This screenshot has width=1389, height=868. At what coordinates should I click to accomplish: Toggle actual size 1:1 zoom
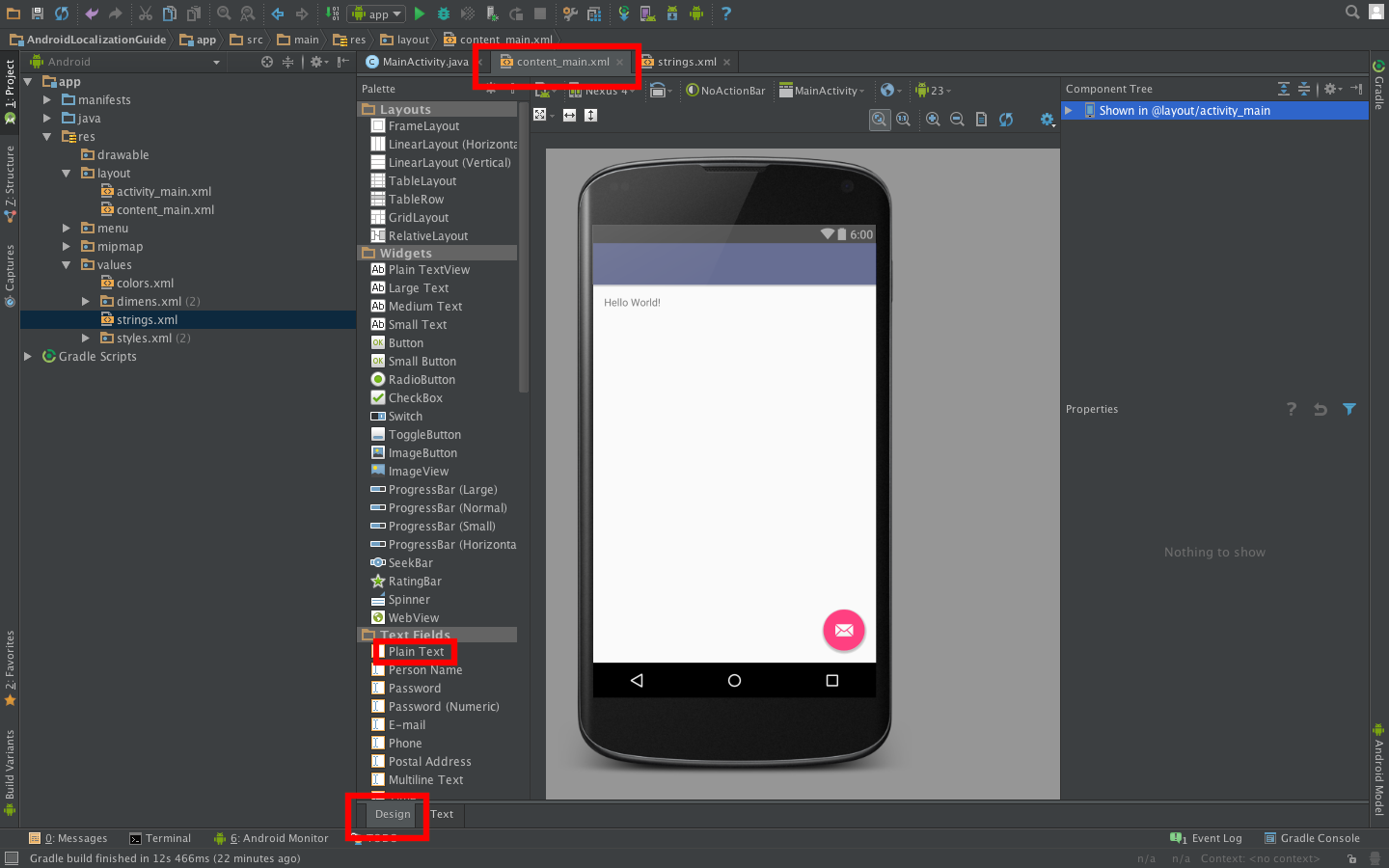pyautogui.click(x=902, y=115)
